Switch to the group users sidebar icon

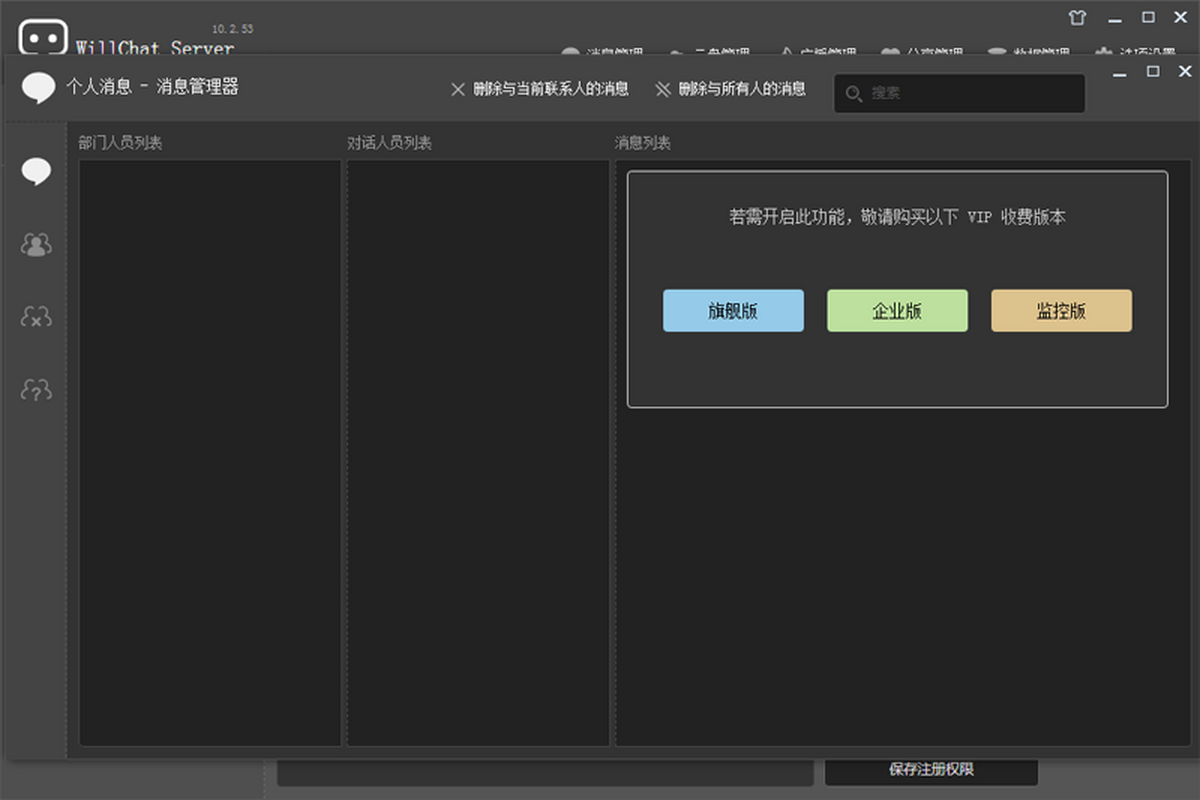click(37, 244)
